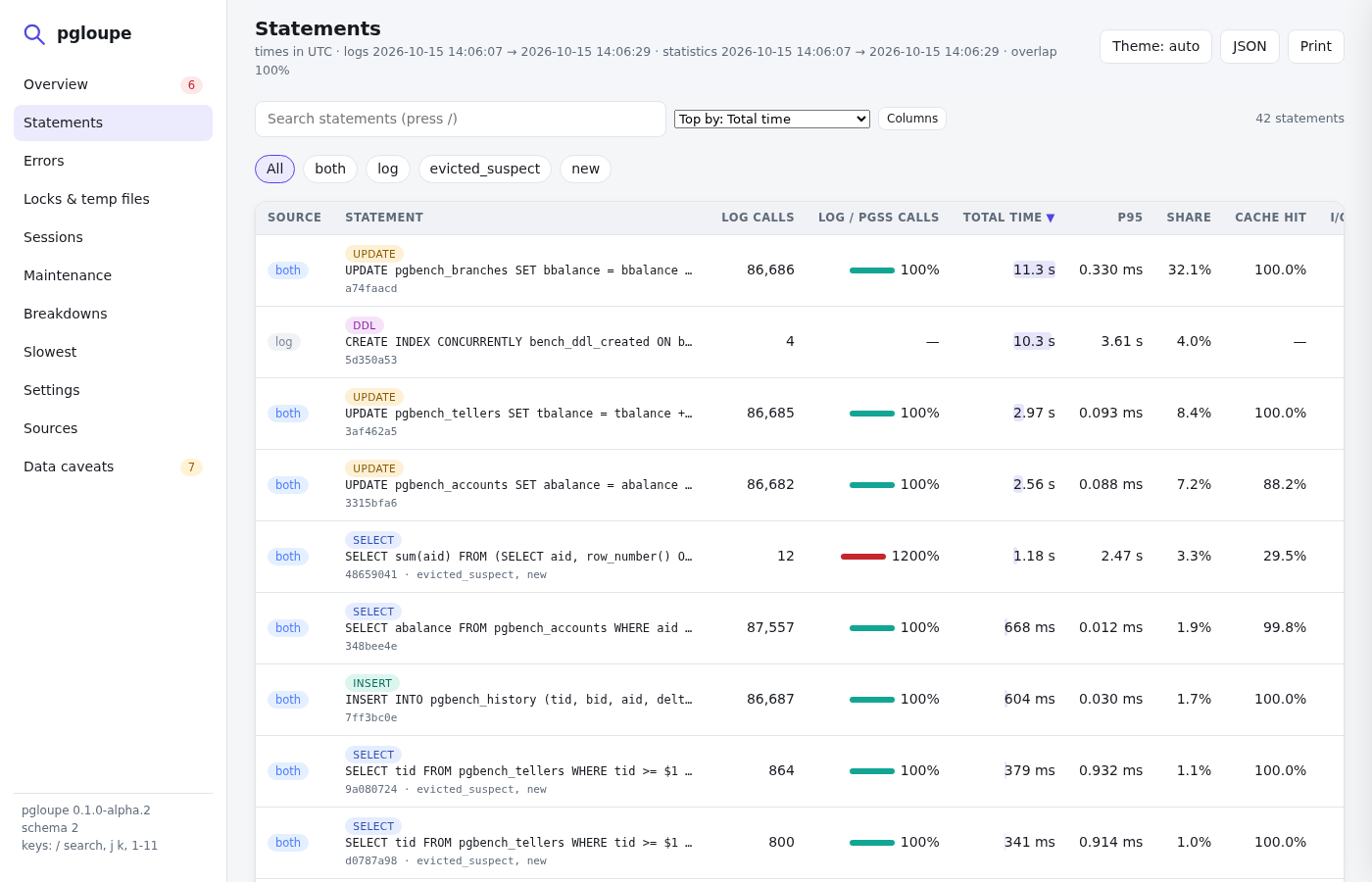
Task: Go to Locks & temp files
Action: click(113, 199)
